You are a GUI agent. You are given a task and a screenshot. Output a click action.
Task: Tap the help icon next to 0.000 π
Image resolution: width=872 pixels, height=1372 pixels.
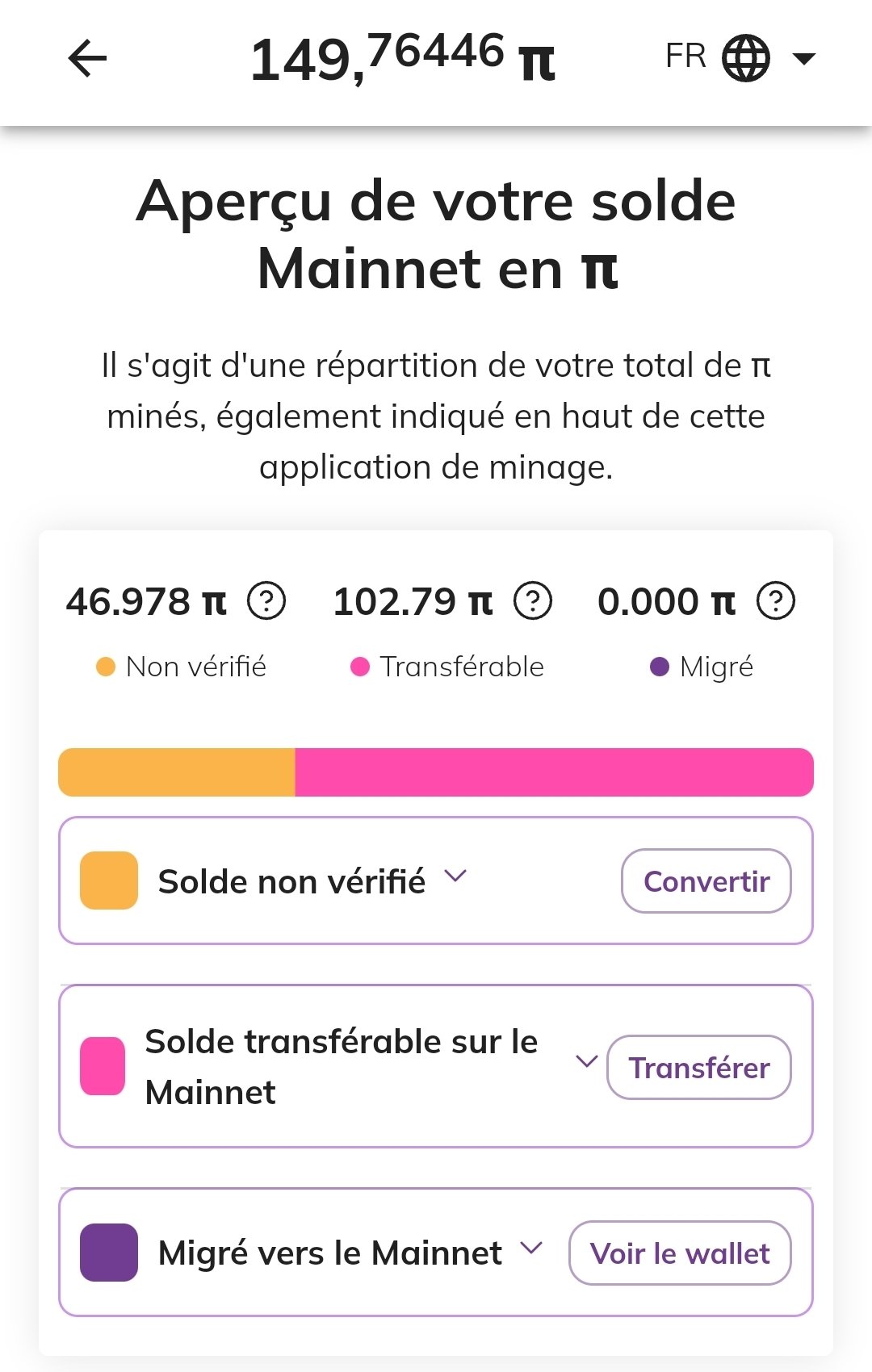[x=776, y=601]
